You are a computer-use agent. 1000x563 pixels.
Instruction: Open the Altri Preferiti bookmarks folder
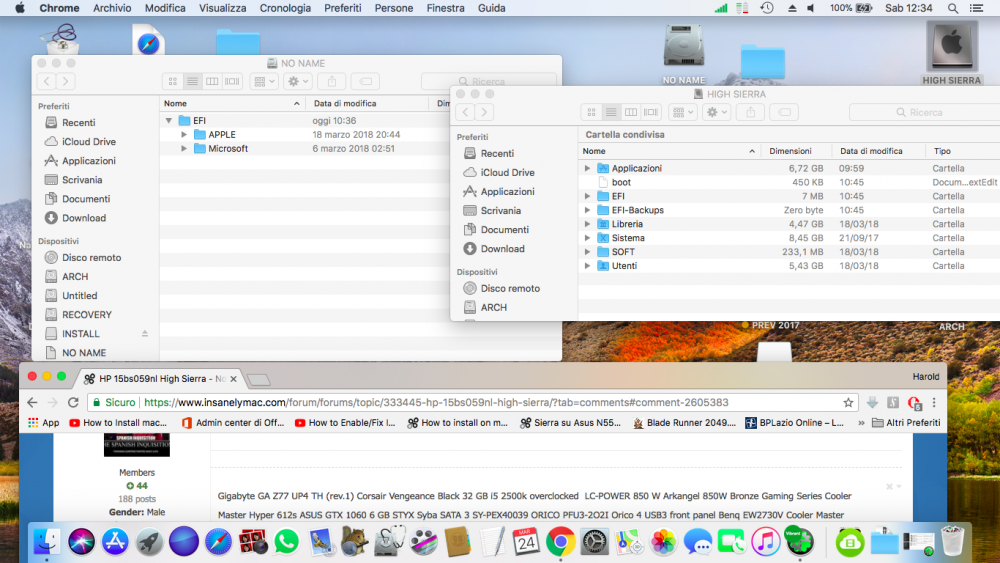(x=906, y=423)
